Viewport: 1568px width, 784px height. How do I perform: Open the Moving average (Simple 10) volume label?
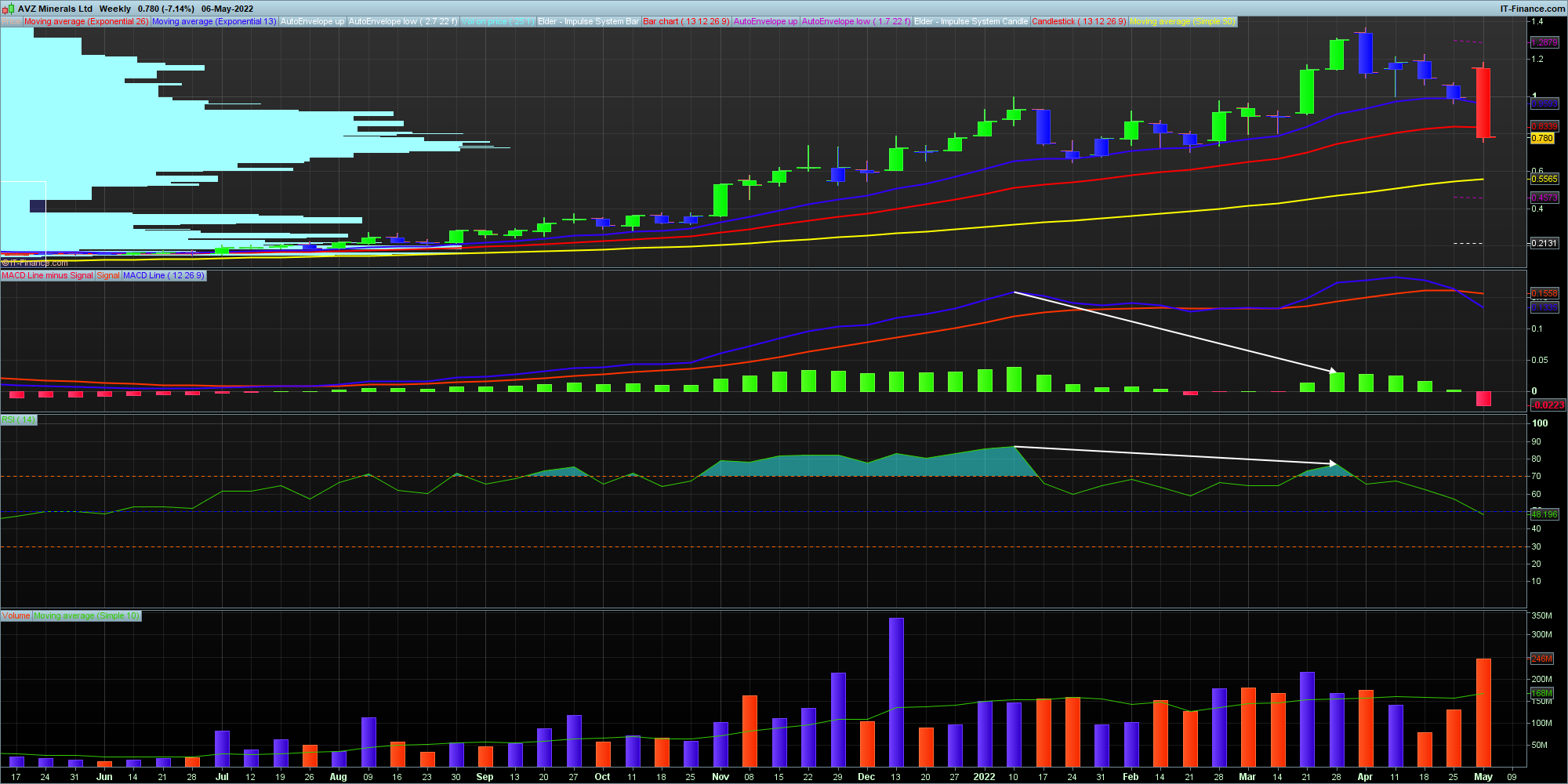(x=86, y=616)
